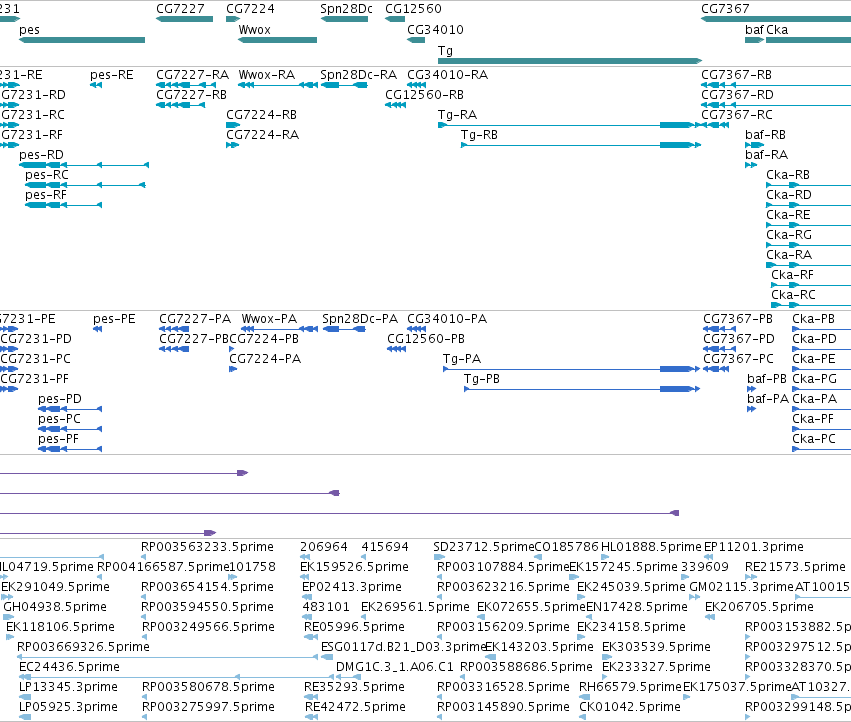The image size is (851, 722).
Task: Click the pes-RE transcript label
Action: click(112, 75)
